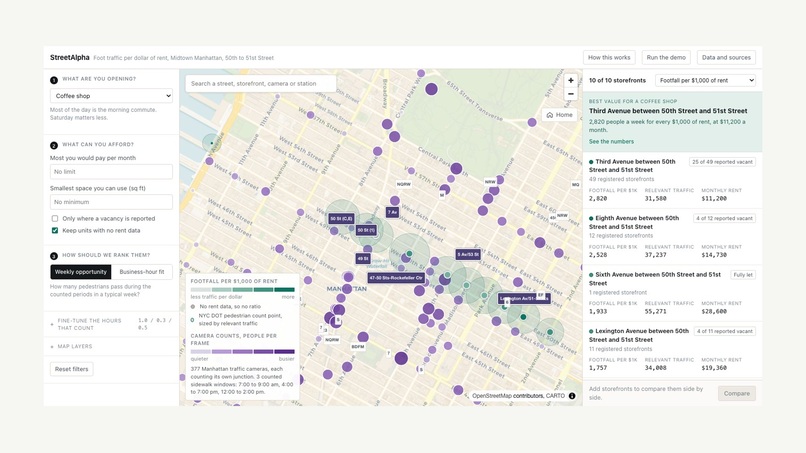The height and width of the screenshot is (453, 806).
Task: Open the Coffee shop business type dropdown
Action: (111, 96)
